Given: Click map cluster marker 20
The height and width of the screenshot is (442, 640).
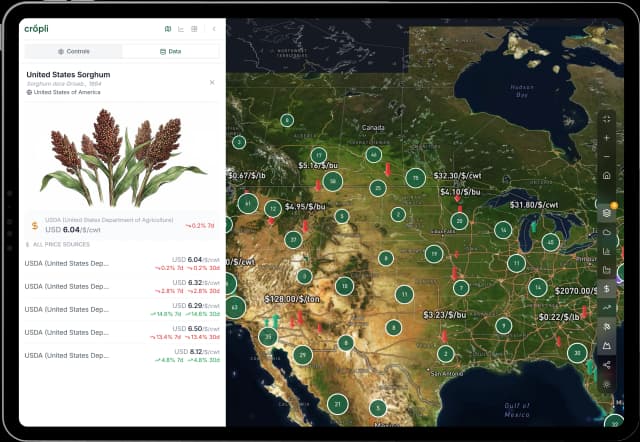Looking at the screenshot, I should point(460,221).
